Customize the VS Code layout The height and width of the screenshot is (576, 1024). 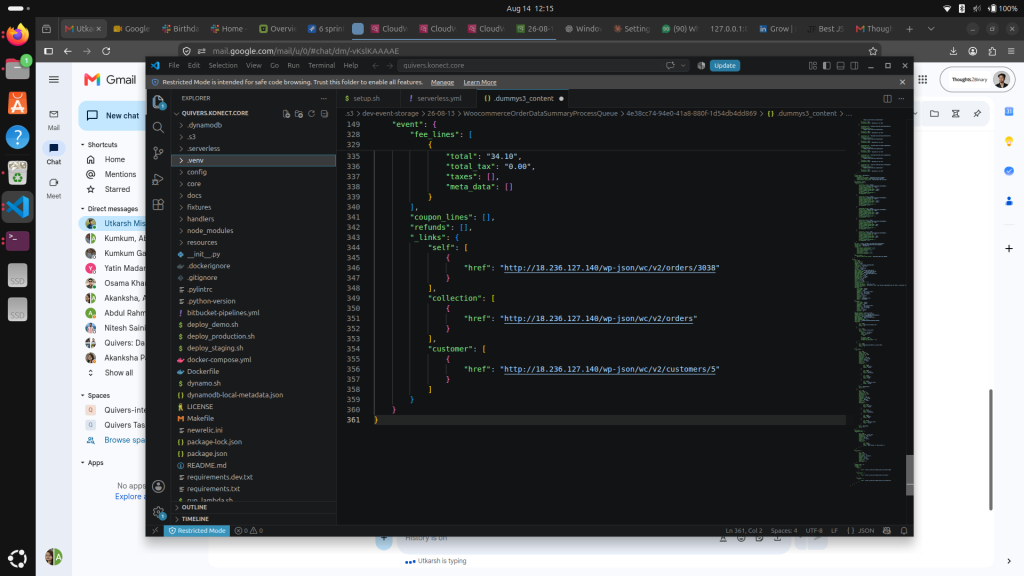click(813, 66)
